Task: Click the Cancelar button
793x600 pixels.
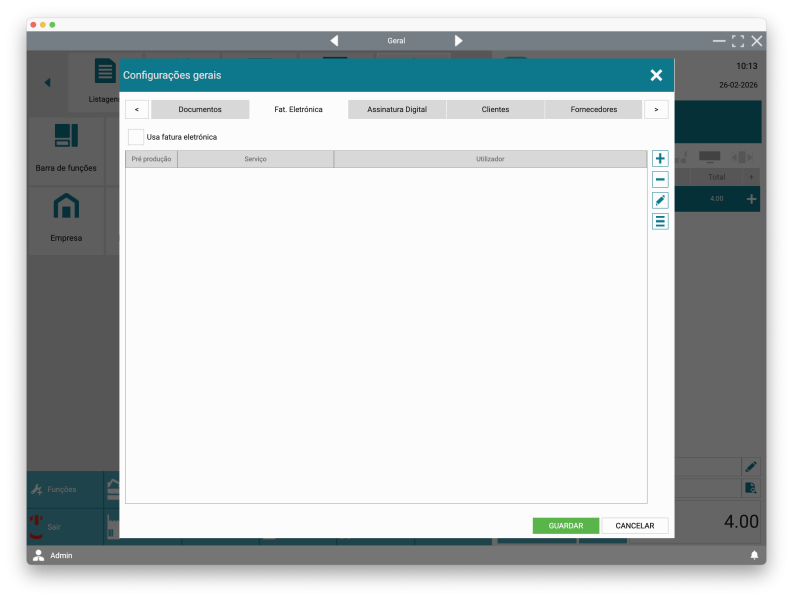Action: [x=635, y=526]
